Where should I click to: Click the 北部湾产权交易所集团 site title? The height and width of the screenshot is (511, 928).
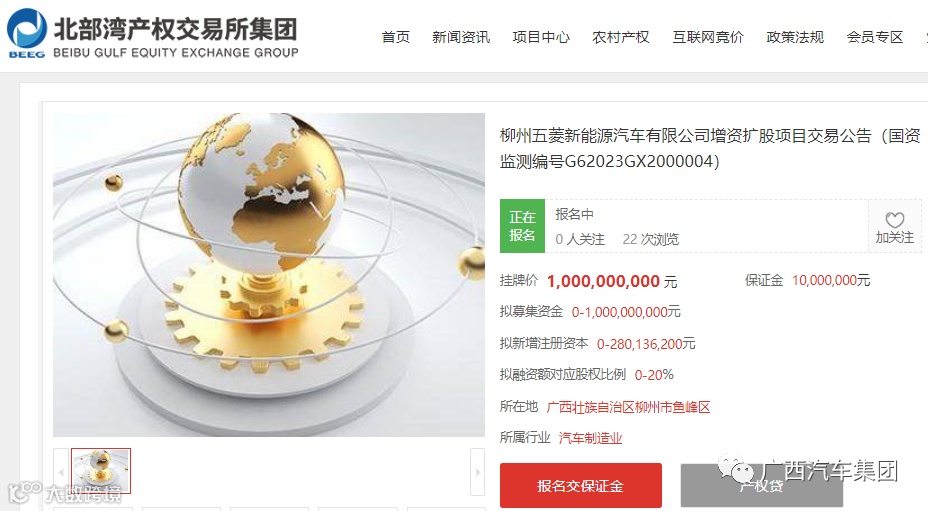pyautogui.click(x=175, y=28)
